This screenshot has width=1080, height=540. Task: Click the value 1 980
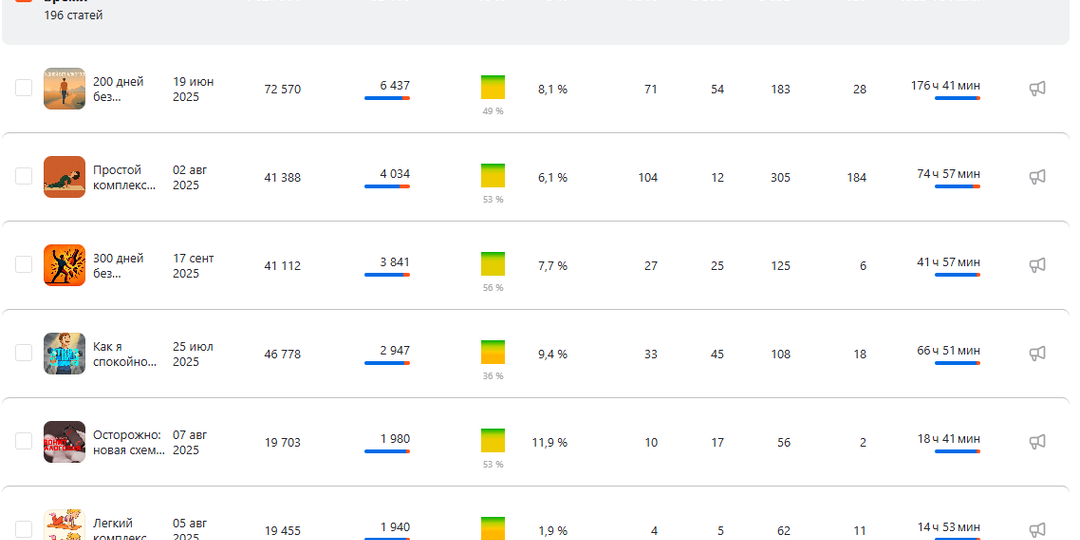pyautogui.click(x=395, y=439)
